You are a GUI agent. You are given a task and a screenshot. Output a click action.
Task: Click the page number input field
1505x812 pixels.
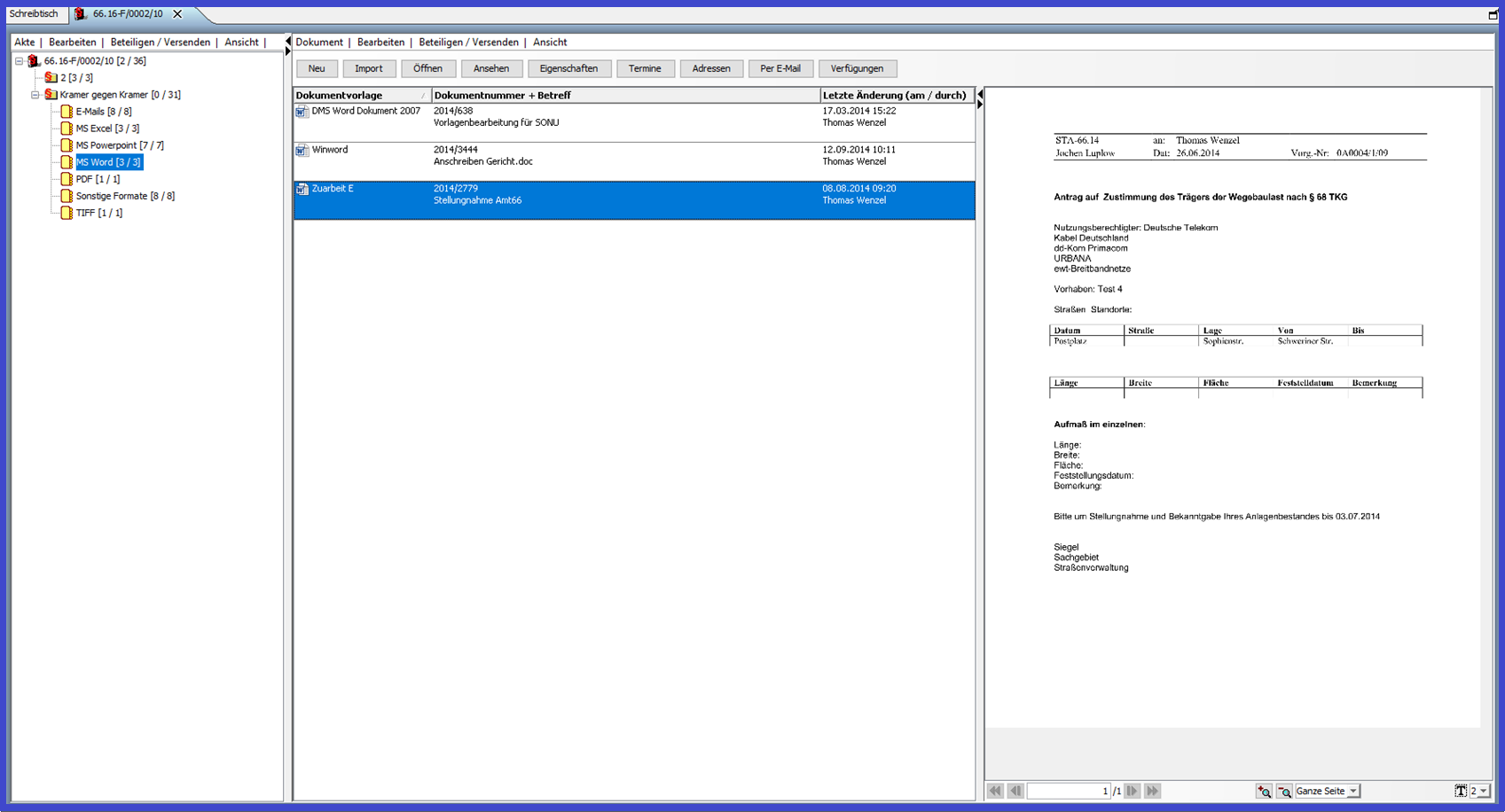1068,791
